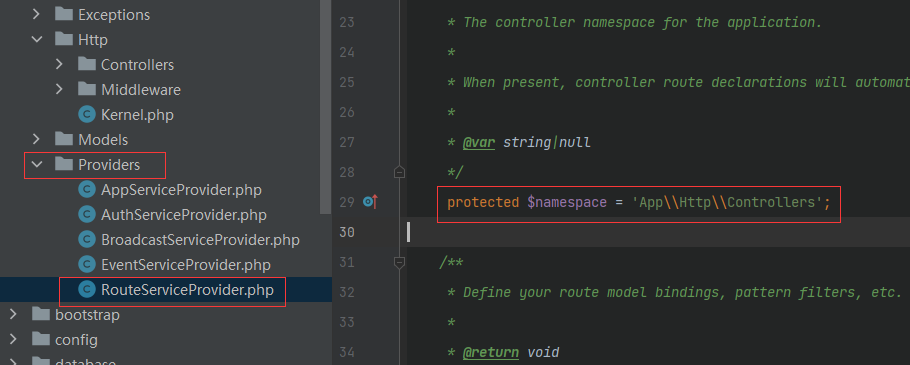The width and height of the screenshot is (910, 365).
Task: Place cursor on empty line 30
Action: click(659, 232)
